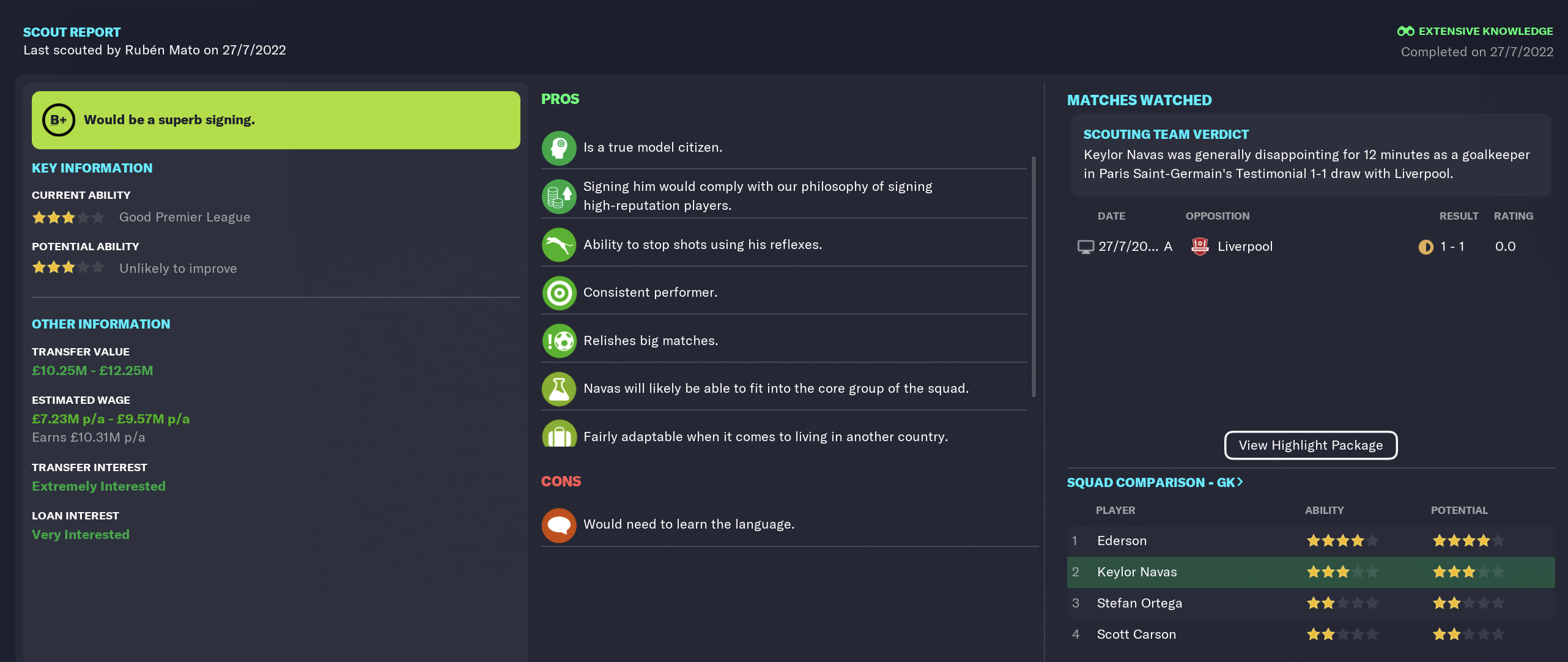Click the model citizen head icon
This screenshot has width=1568, height=662.
[x=559, y=148]
